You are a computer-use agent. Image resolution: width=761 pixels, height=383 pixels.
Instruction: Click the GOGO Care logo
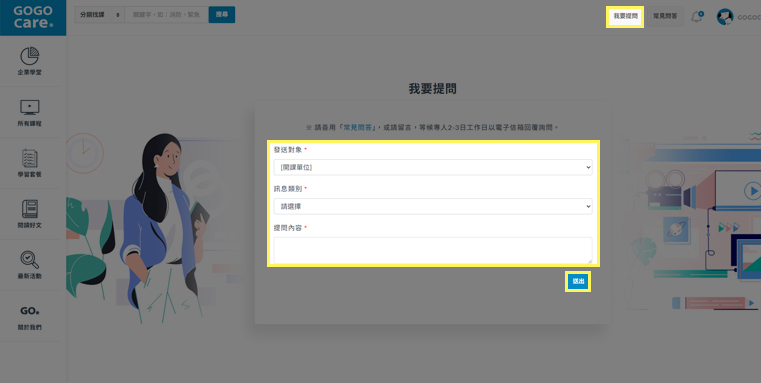point(33,17)
